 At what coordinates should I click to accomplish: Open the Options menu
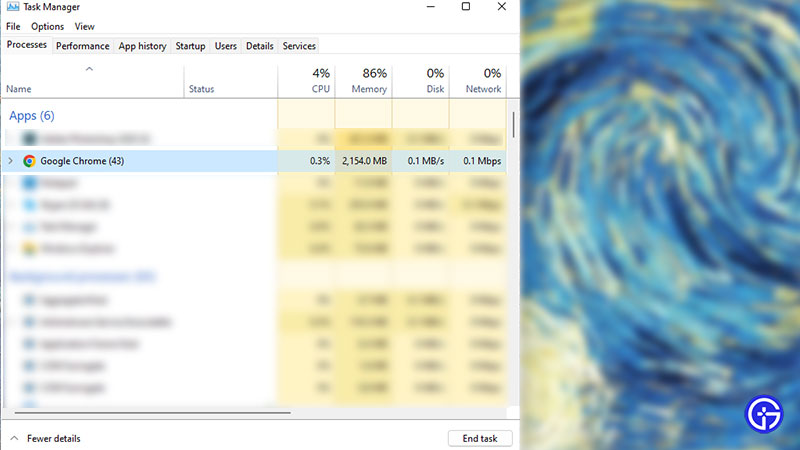click(x=47, y=27)
